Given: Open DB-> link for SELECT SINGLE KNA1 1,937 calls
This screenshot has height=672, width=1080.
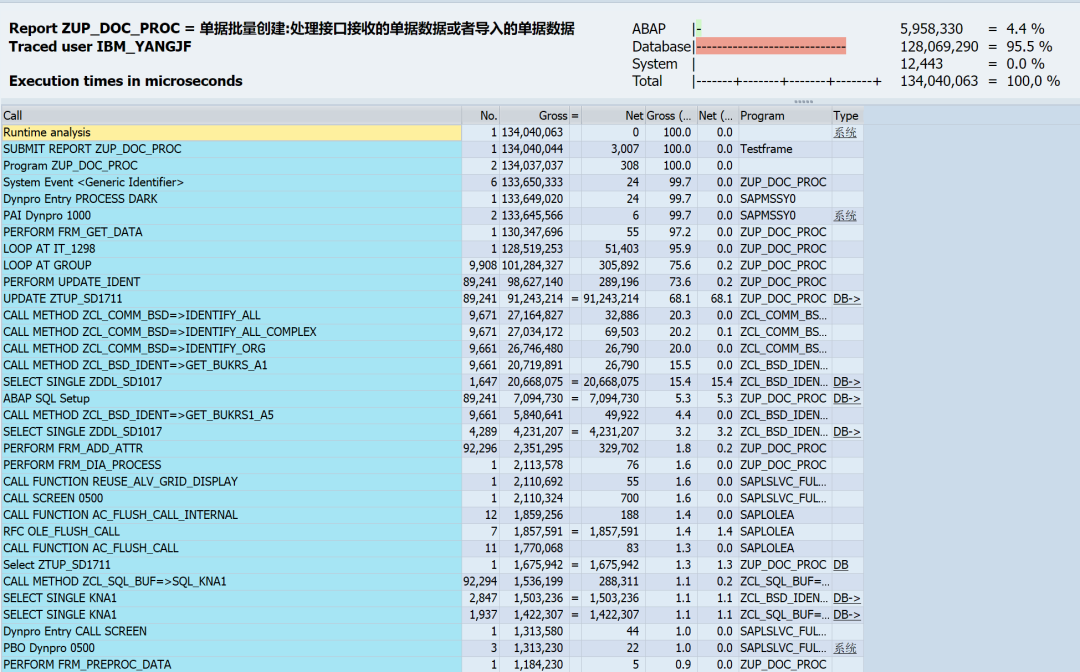Looking at the screenshot, I should tap(847, 615).
